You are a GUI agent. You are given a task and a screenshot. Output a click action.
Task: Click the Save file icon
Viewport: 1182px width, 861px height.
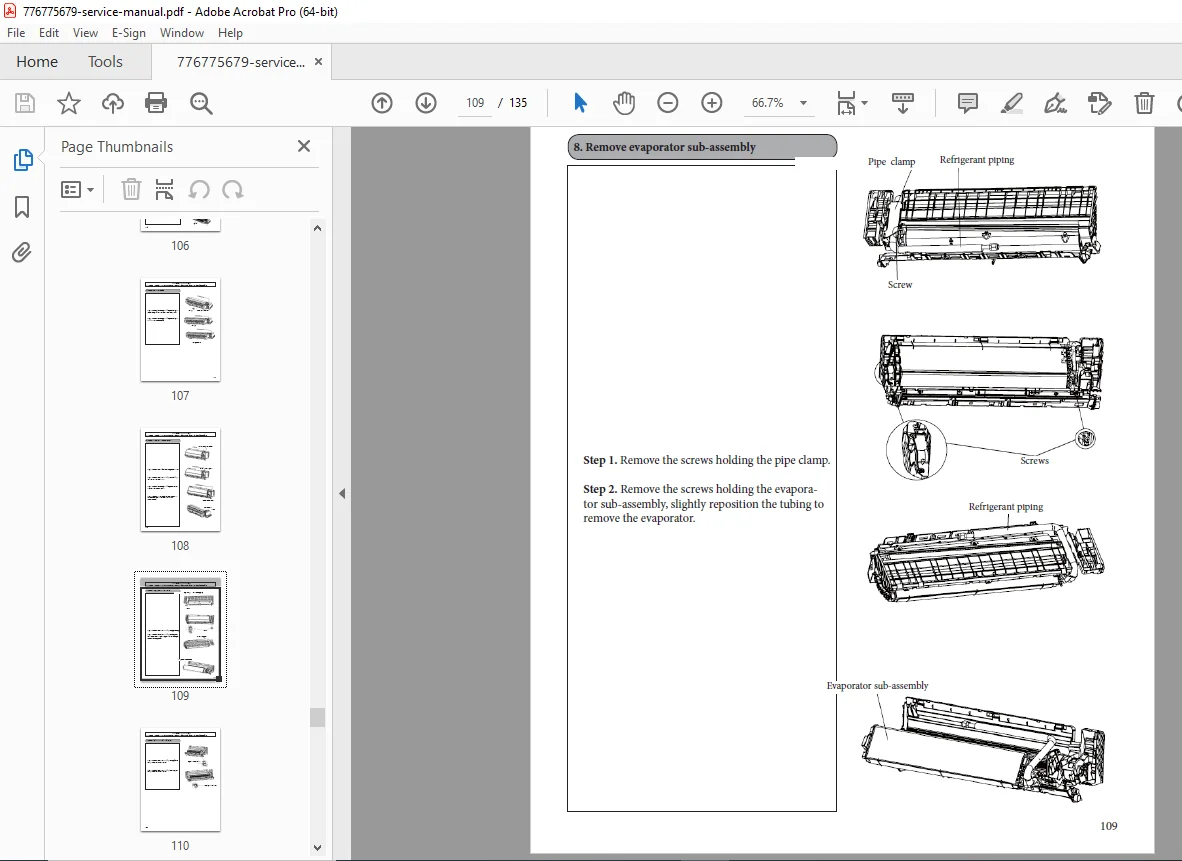tap(25, 103)
